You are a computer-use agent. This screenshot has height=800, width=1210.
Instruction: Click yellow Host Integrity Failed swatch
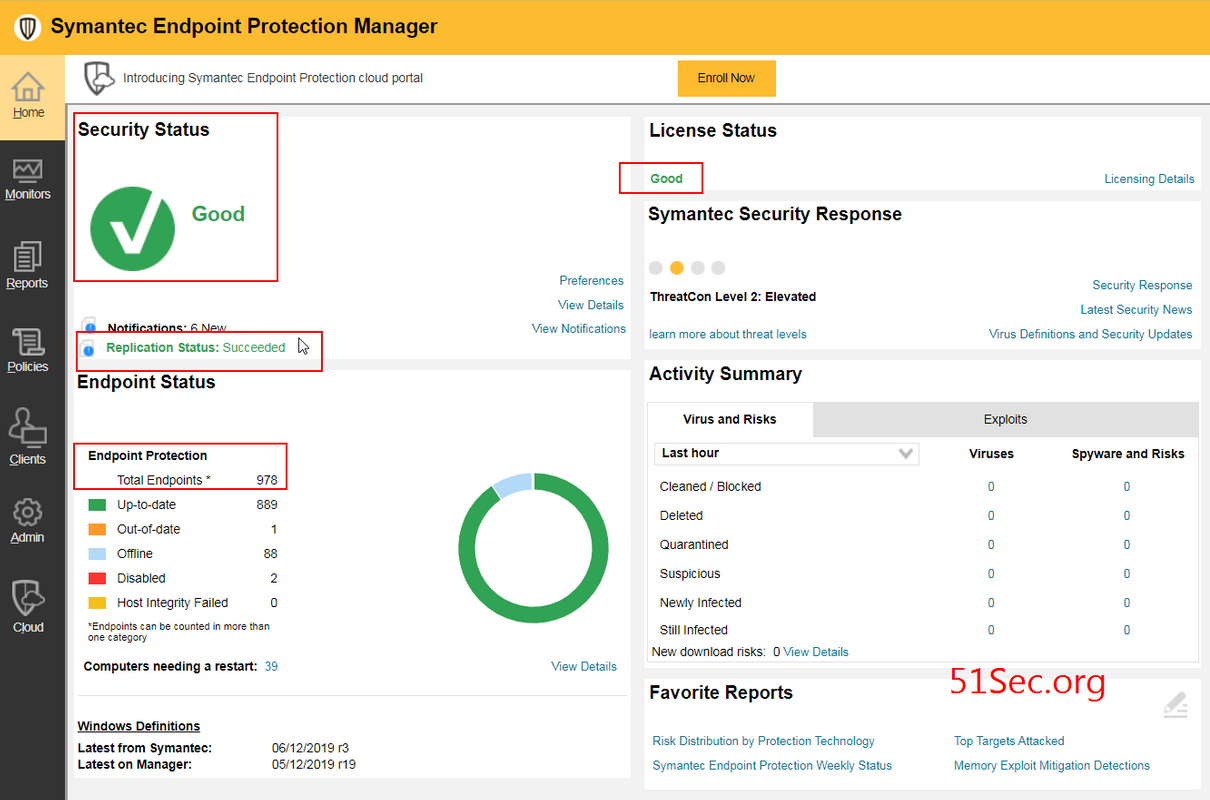[x=97, y=603]
